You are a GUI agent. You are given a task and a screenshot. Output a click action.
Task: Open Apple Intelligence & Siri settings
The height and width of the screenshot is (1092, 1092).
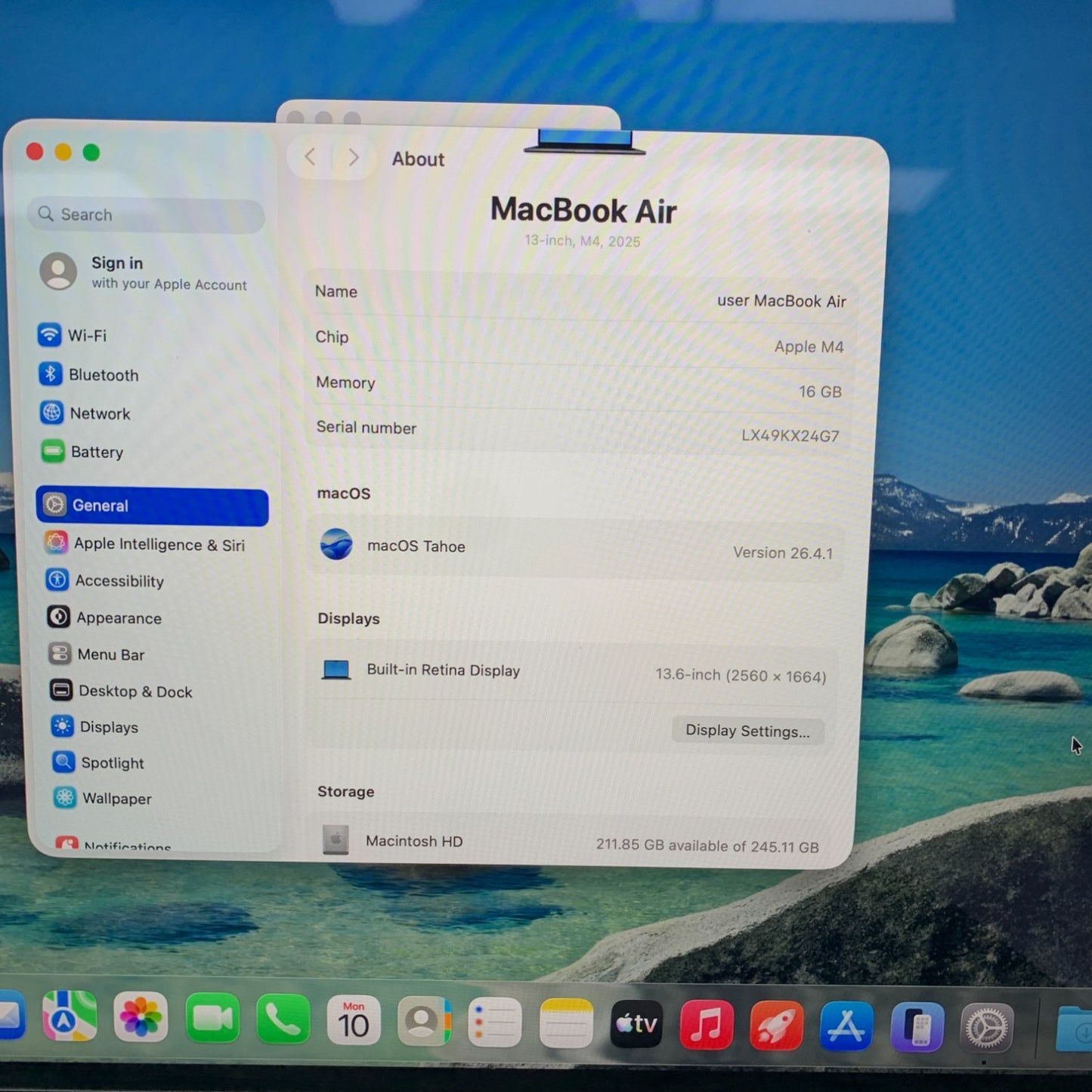[x=145, y=544]
